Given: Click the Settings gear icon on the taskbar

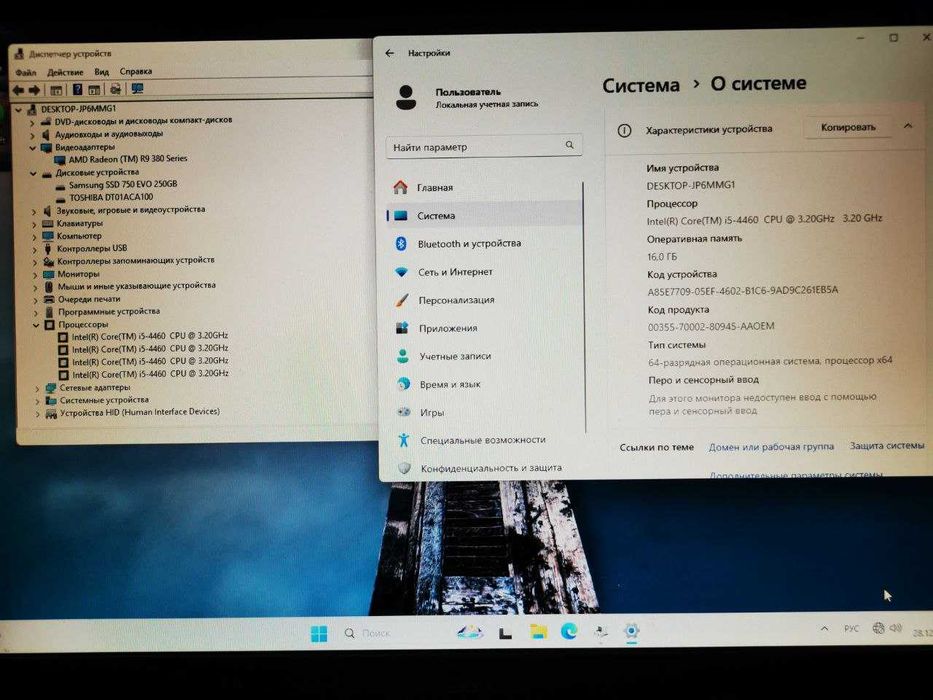Looking at the screenshot, I should [x=631, y=630].
